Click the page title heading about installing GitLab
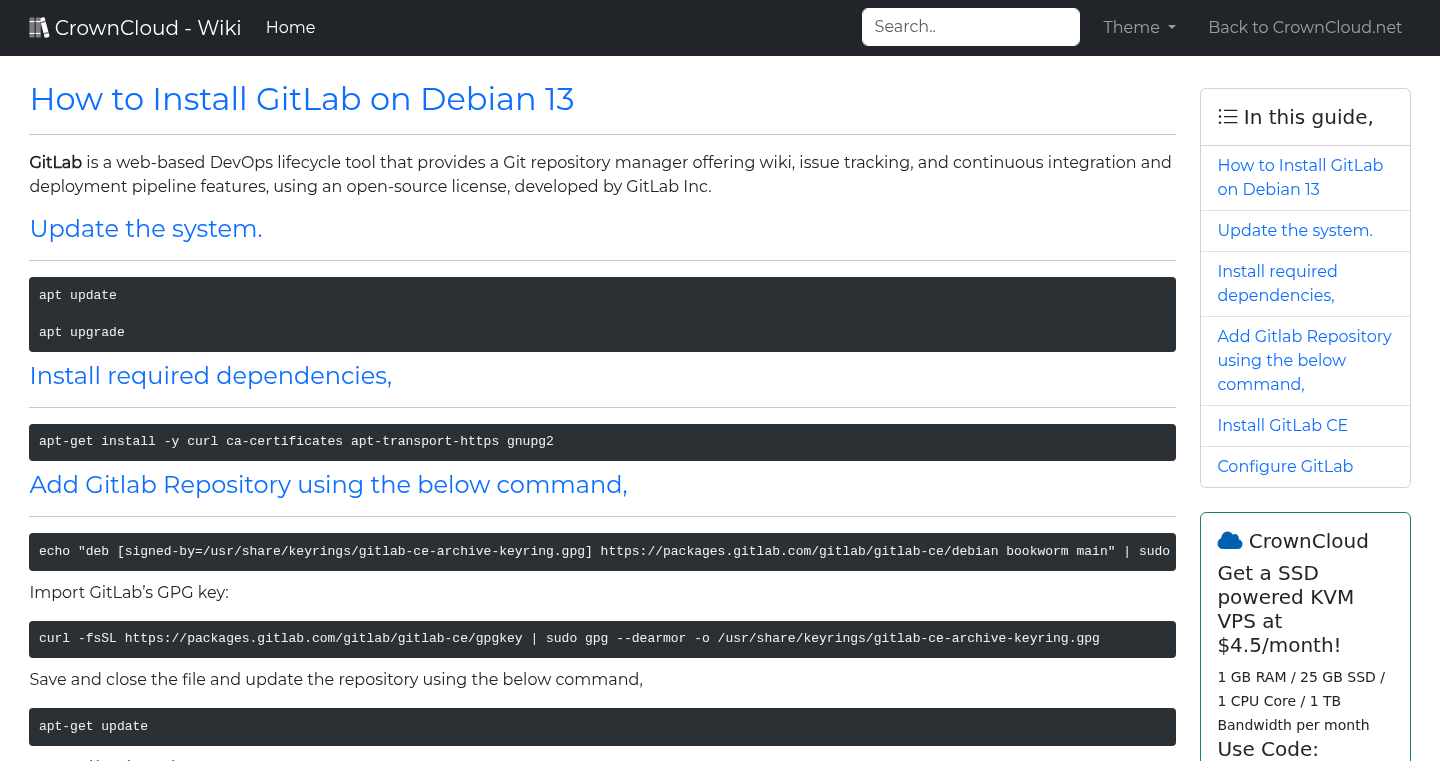The image size is (1440, 761). coord(302,99)
